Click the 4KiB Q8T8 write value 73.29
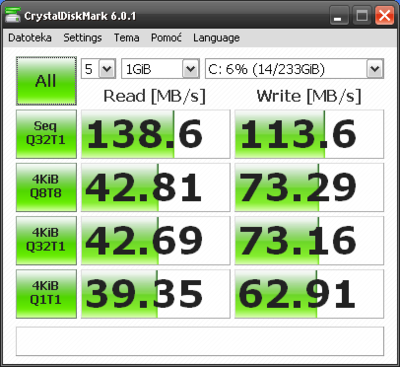The height and width of the screenshot is (367, 400). 309,187
